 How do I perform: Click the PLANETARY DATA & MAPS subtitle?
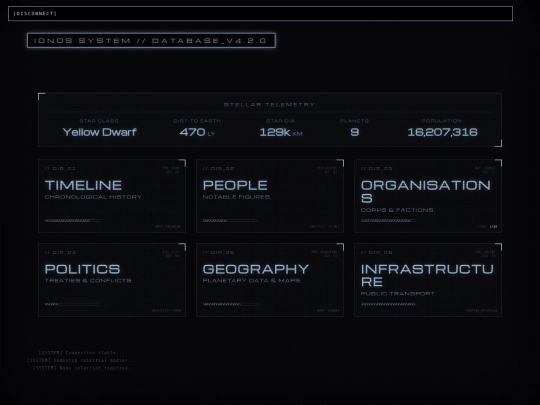252,281
